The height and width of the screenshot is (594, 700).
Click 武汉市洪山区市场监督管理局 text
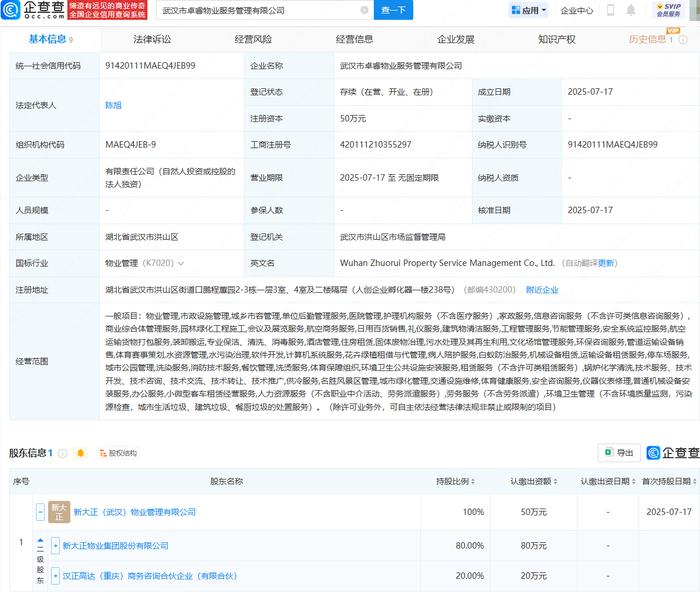393,237
